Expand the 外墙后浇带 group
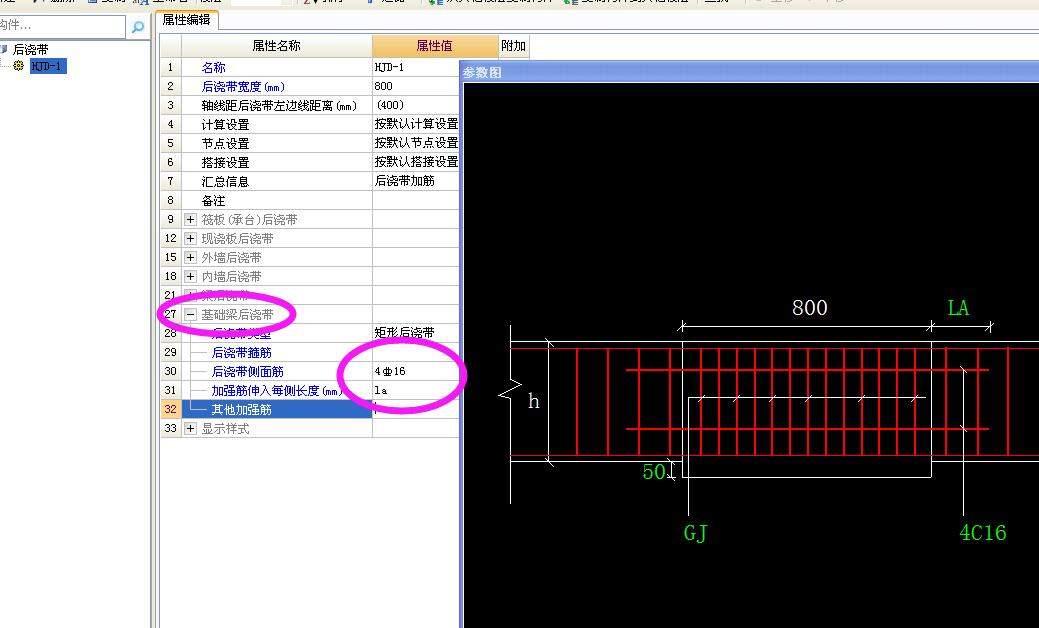1039x628 pixels. (190, 258)
